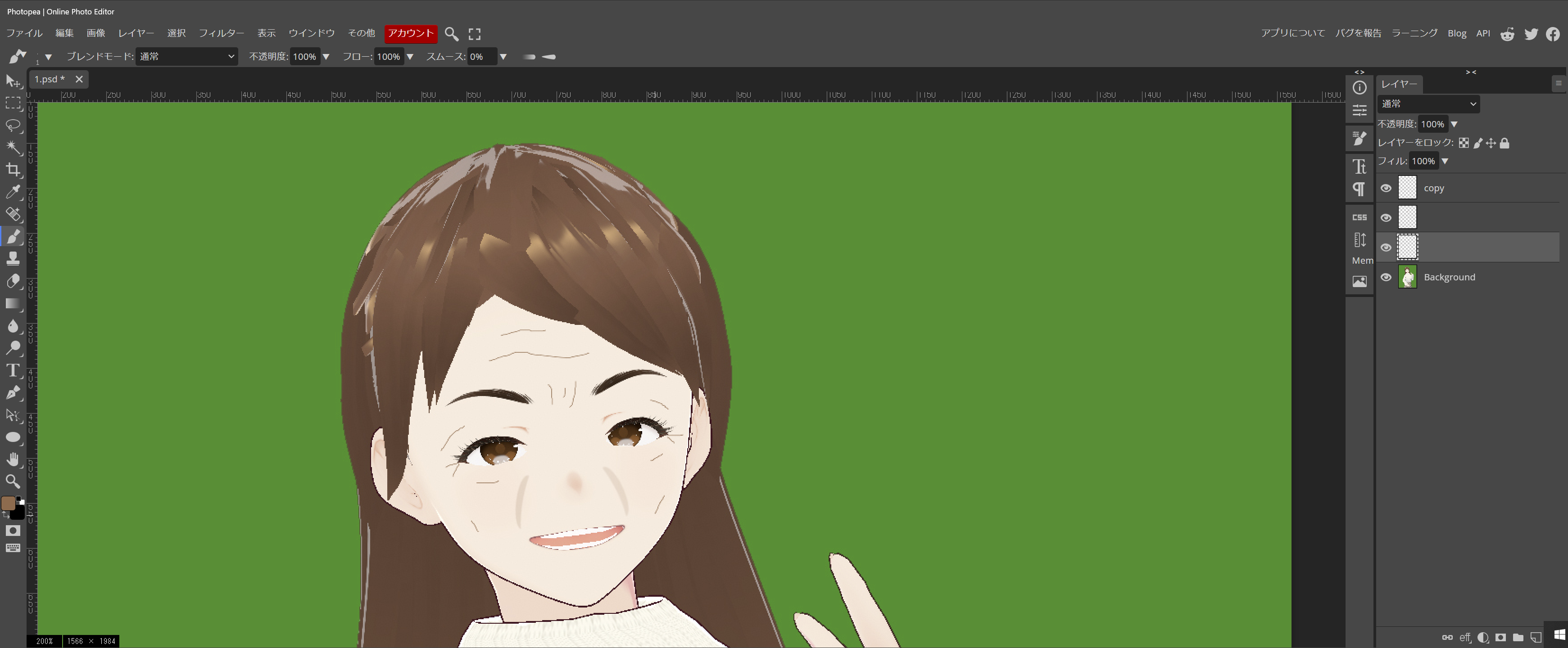This screenshot has width=1568, height=648.
Task: Open the フィルター menu
Action: (221, 33)
